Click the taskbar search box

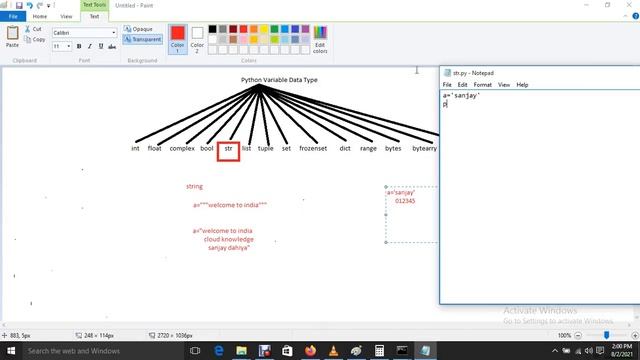(104, 351)
